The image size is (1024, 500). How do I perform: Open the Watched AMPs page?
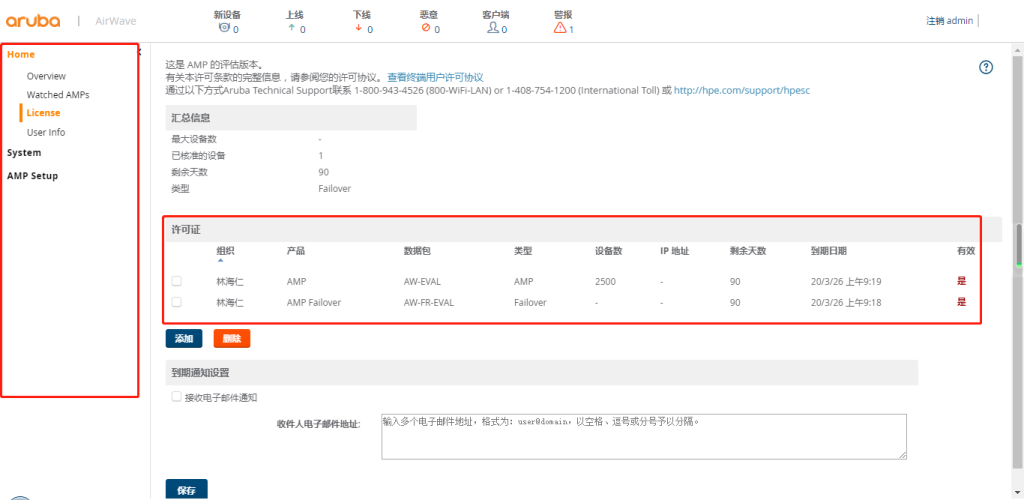click(58, 95)
